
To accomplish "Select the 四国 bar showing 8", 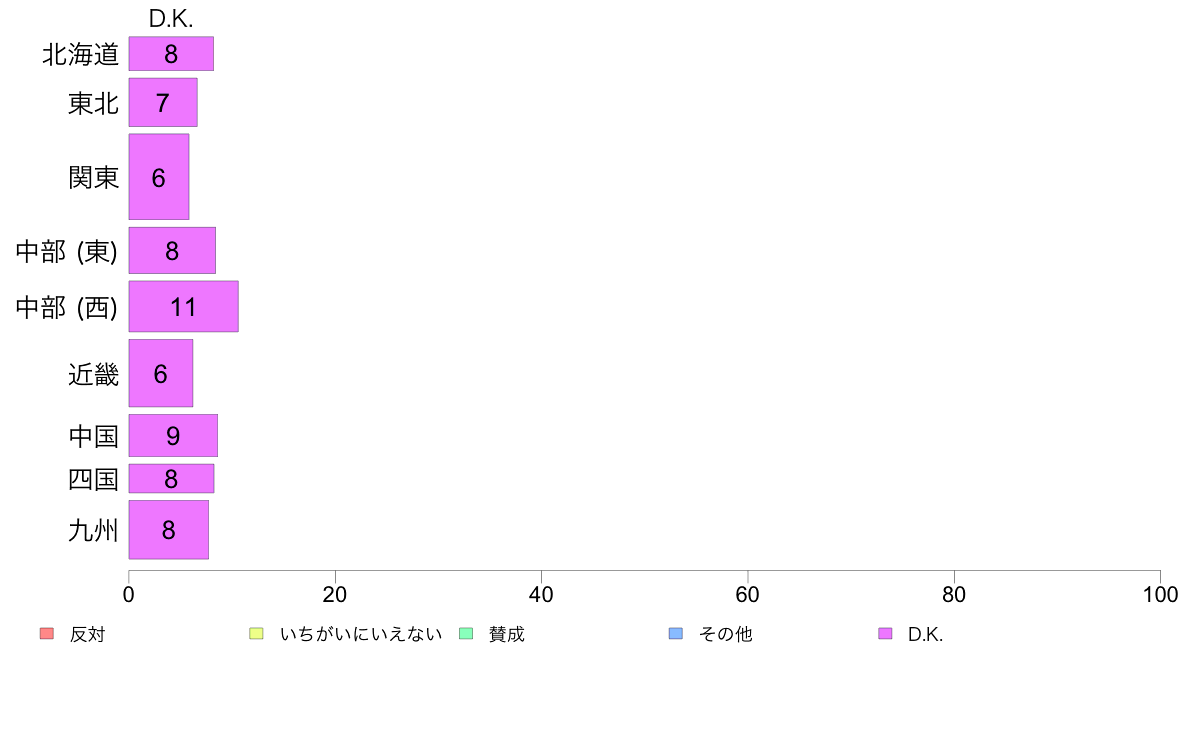I will (171, 478).
